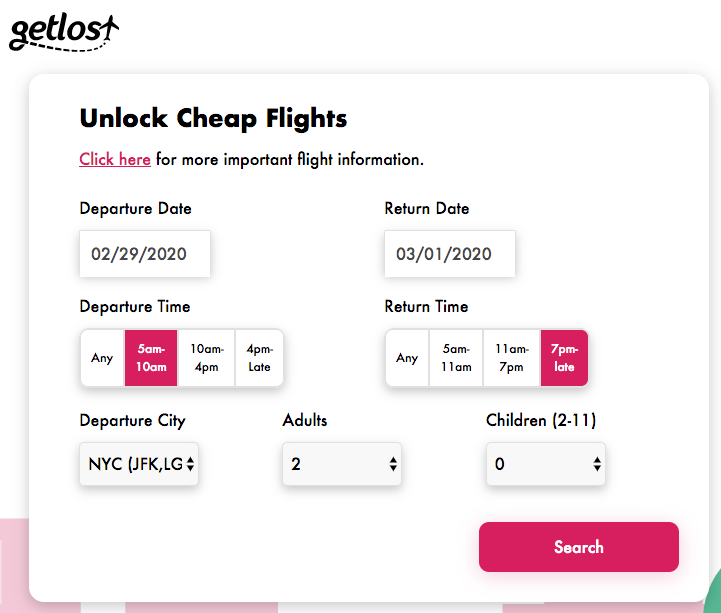721x613 pixels.
Task: Select 'Any' departure time option
Action: point(102,358)
